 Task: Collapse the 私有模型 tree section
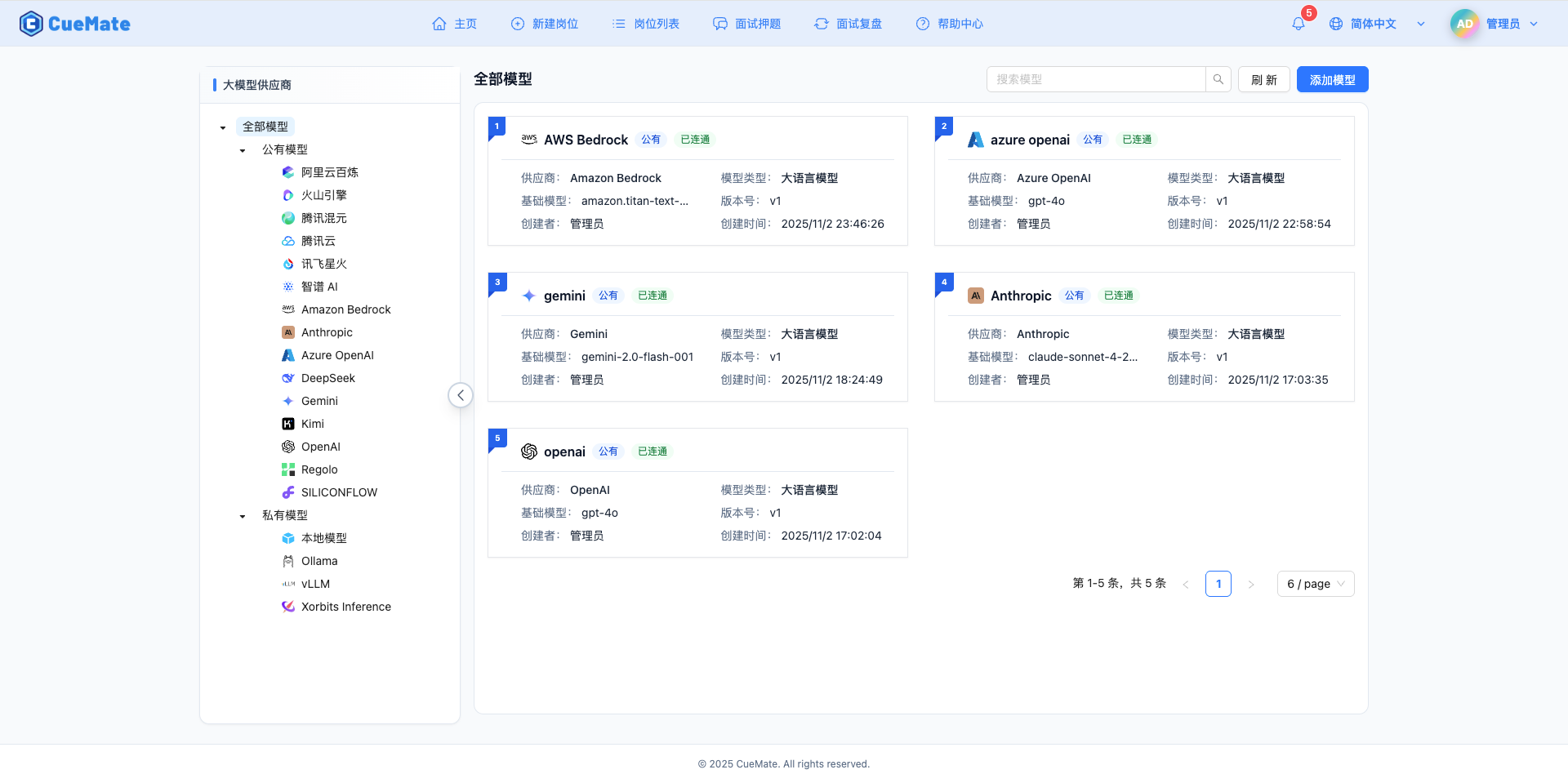point(242,515)
